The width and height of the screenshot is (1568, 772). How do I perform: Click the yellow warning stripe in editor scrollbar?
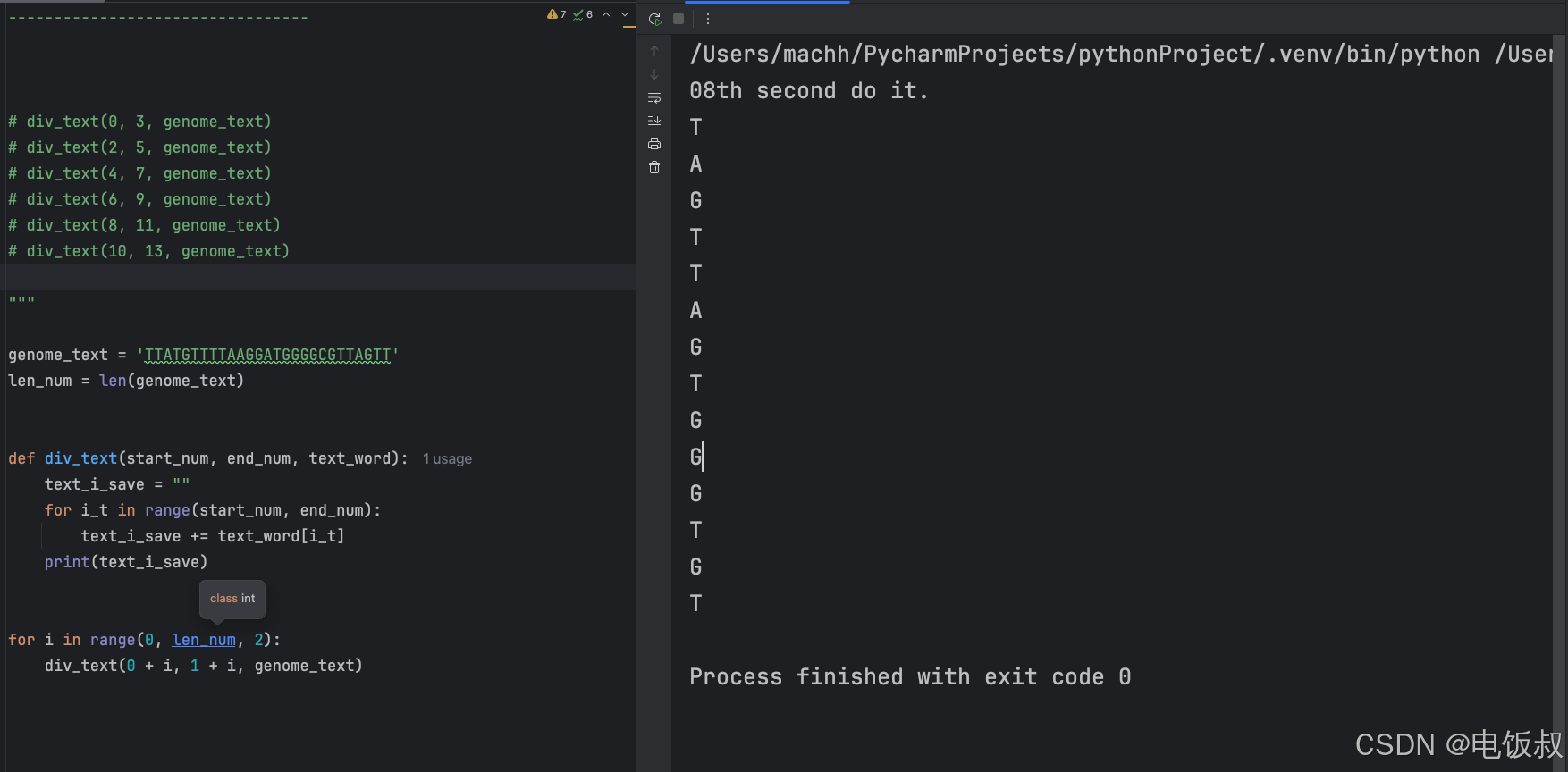pos(629,28)
